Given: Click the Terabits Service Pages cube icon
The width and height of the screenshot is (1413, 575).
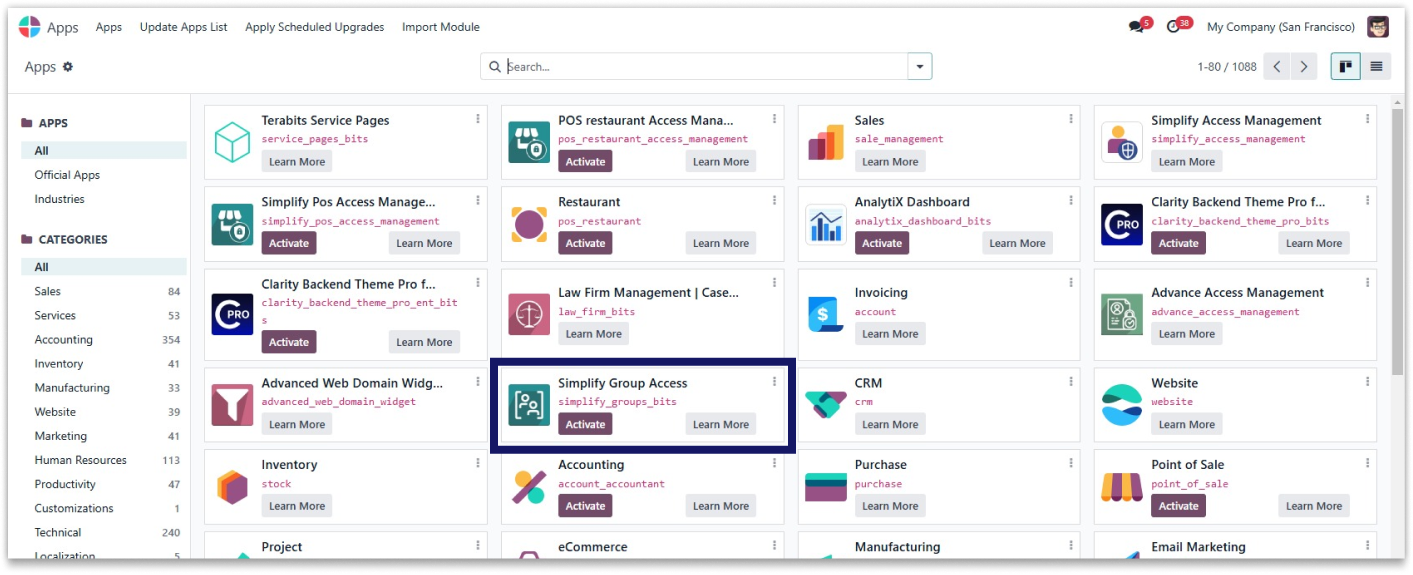Looking at the screenshot, I should coord(232,142).
